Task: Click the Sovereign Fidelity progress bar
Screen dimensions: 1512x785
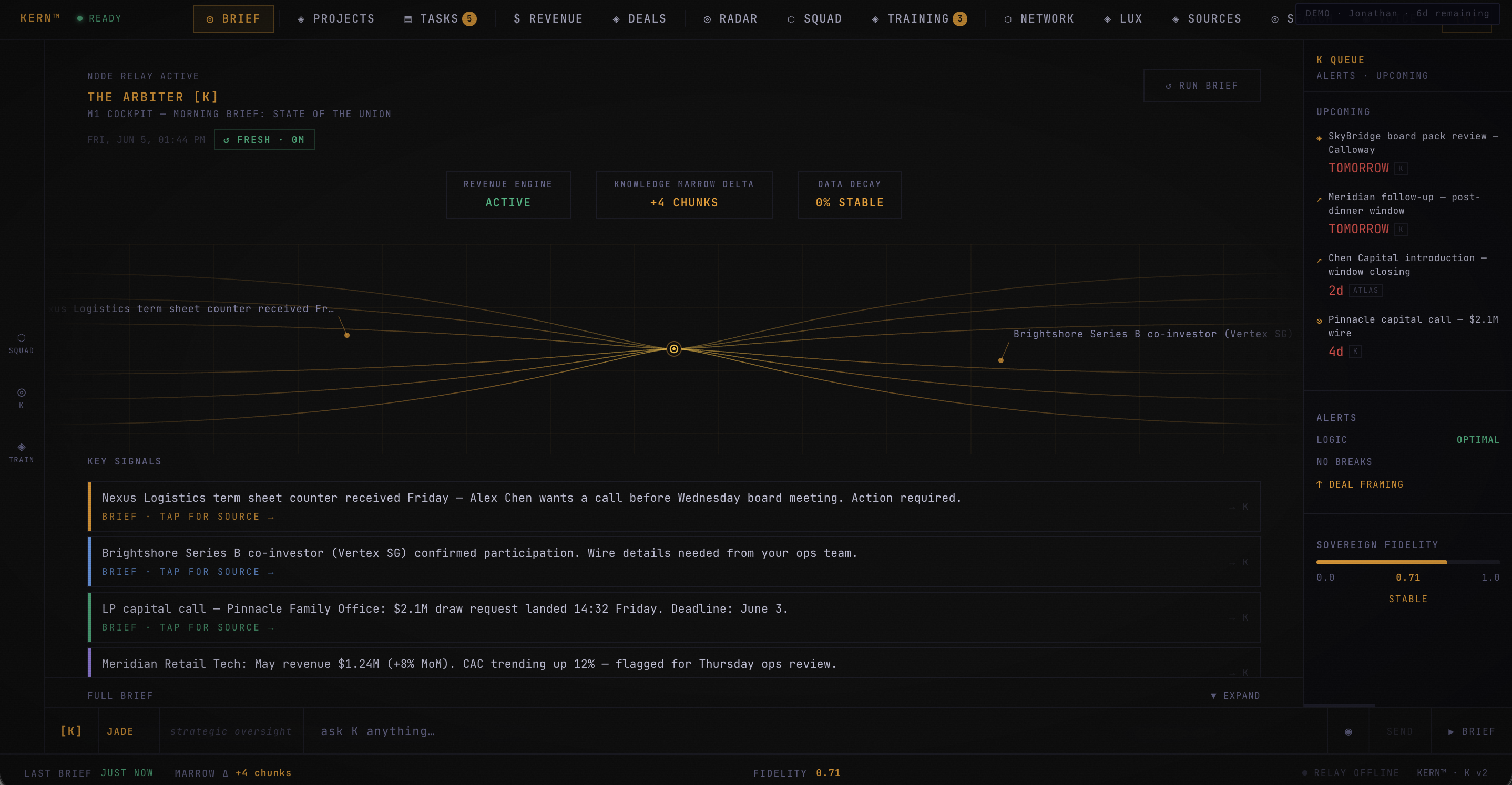Action: click(x=1407, y=562)
